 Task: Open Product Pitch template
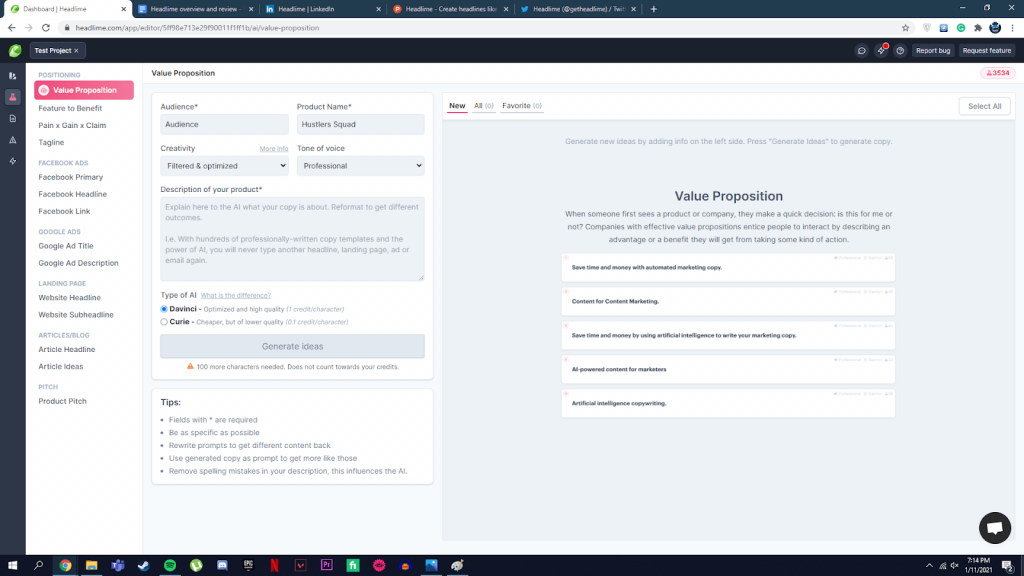coord(62,401)
